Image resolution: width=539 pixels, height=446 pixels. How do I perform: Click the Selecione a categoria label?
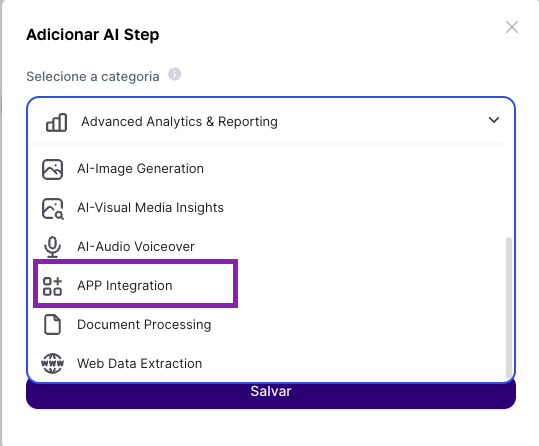pyautogui.click(x=93, y=76)
